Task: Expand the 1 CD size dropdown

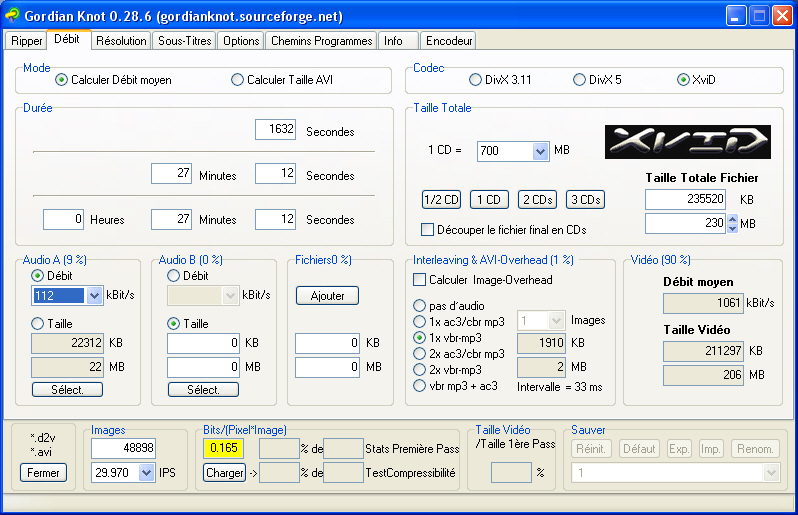Action: point(540,151)
